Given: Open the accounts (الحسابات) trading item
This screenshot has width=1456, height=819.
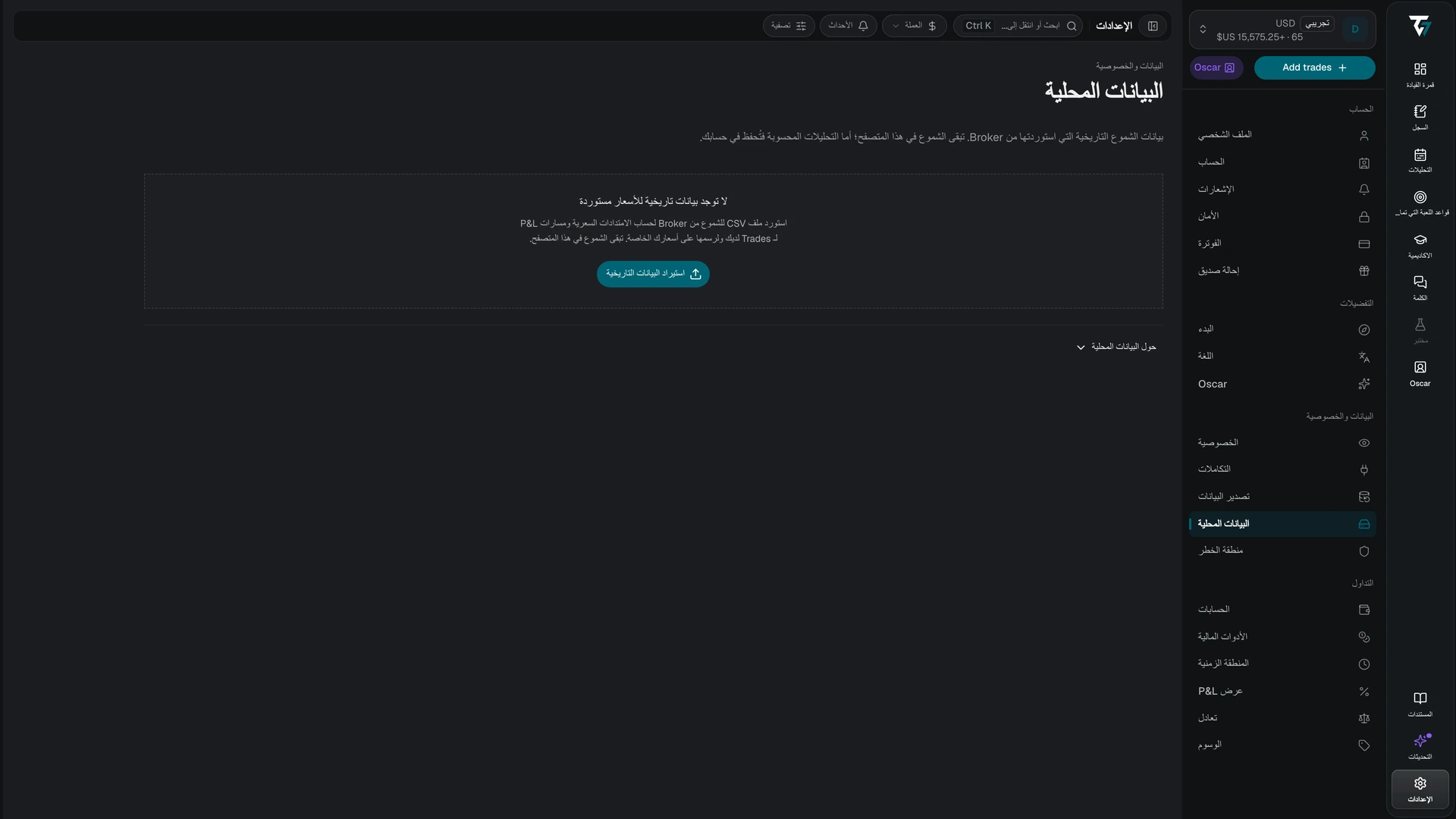Looking at the screenshot, I should pos(1282,610).
